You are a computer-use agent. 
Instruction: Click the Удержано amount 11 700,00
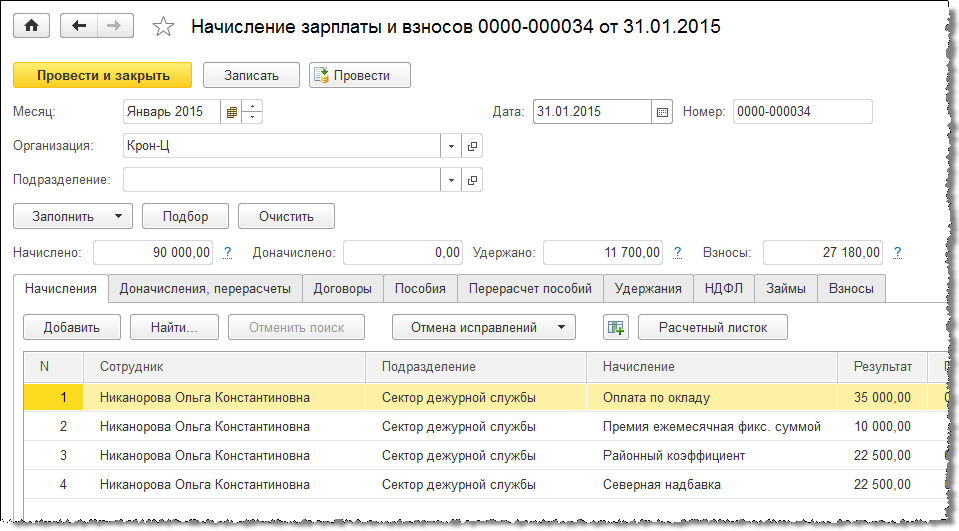pyautogui.click(x=602, y=253)
